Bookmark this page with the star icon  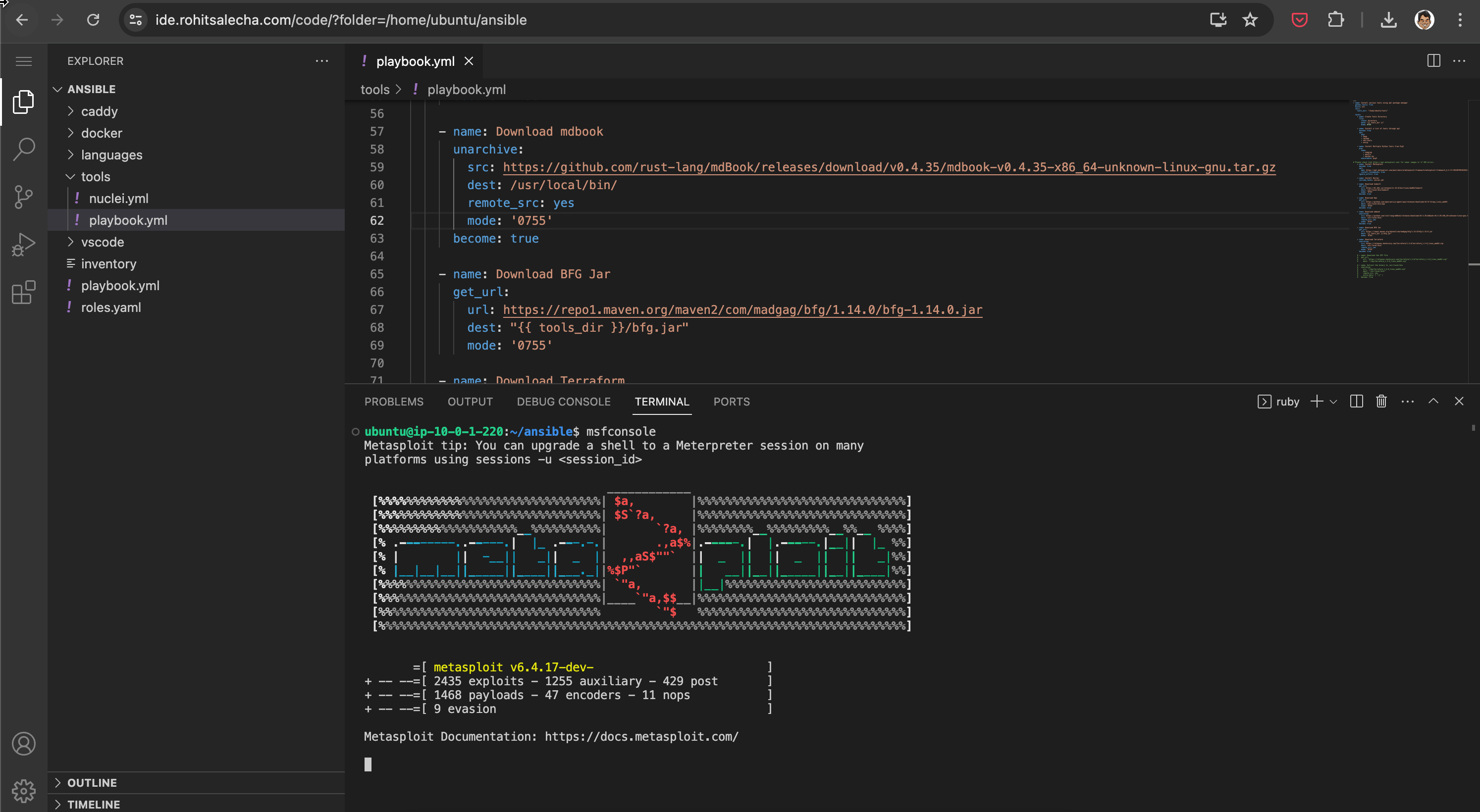point(1250,20)
